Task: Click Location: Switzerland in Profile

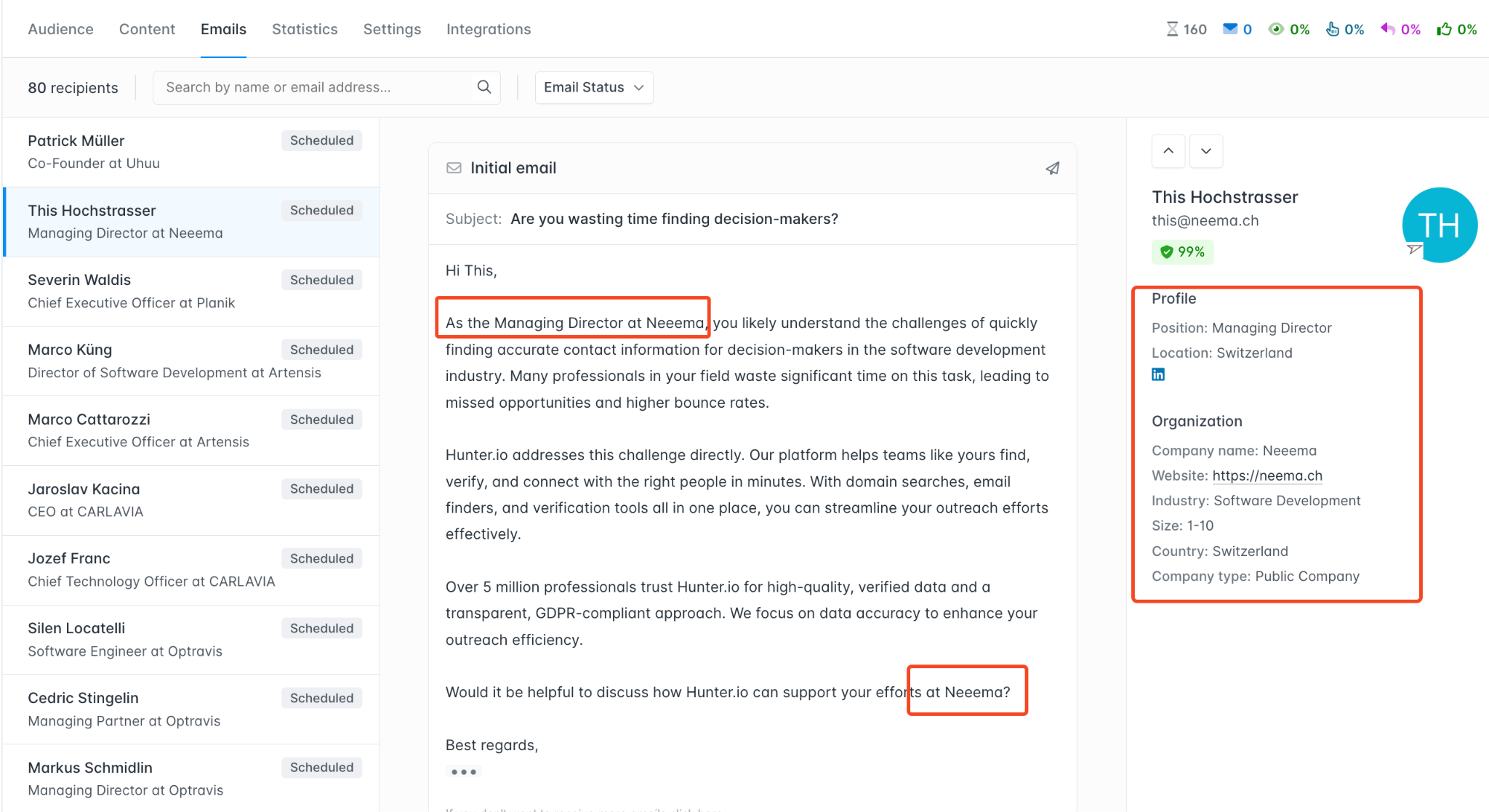Action: pyautogui.click(x=1222, y=353)
